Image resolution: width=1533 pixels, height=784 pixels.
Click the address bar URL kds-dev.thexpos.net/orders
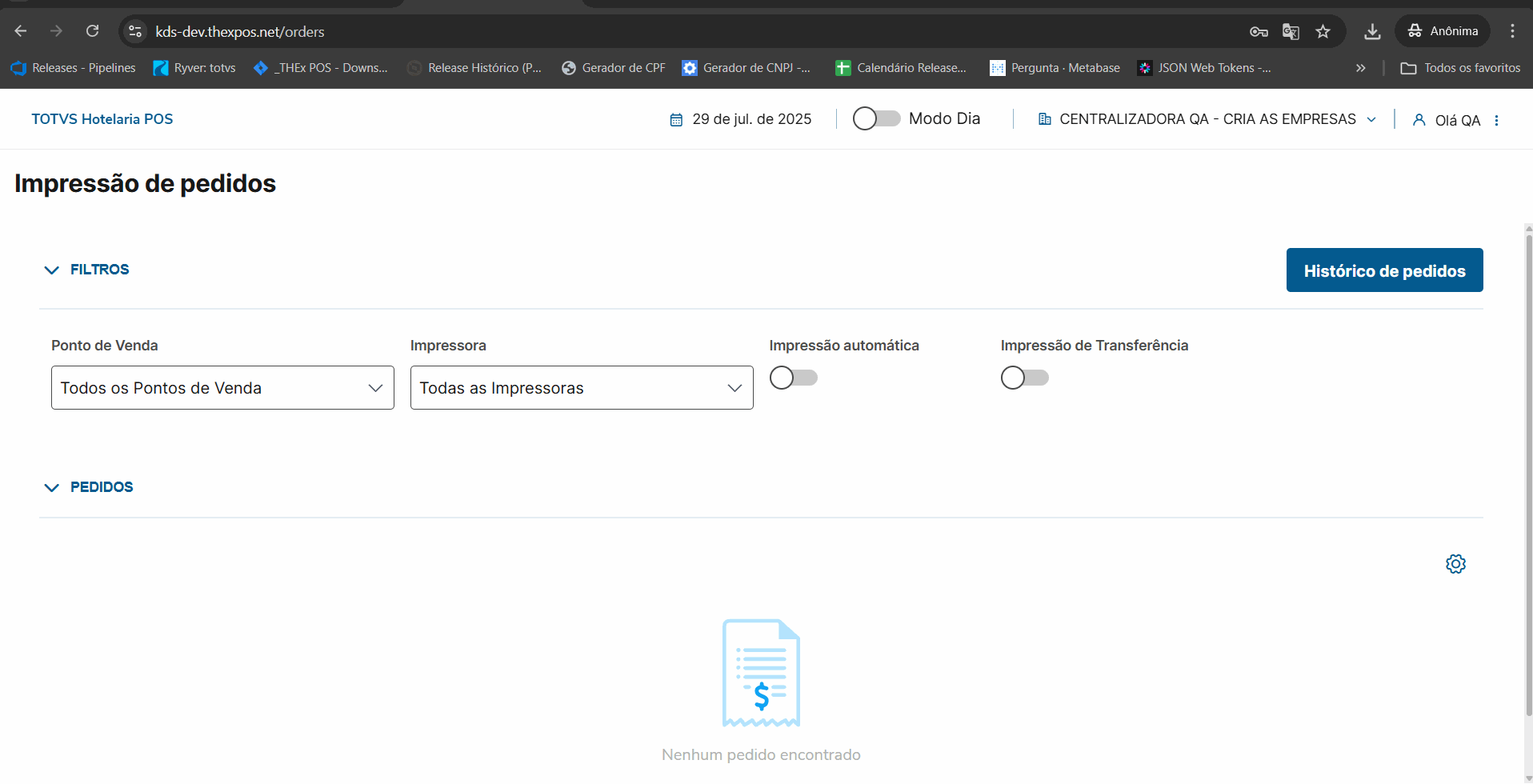[240, 31]
